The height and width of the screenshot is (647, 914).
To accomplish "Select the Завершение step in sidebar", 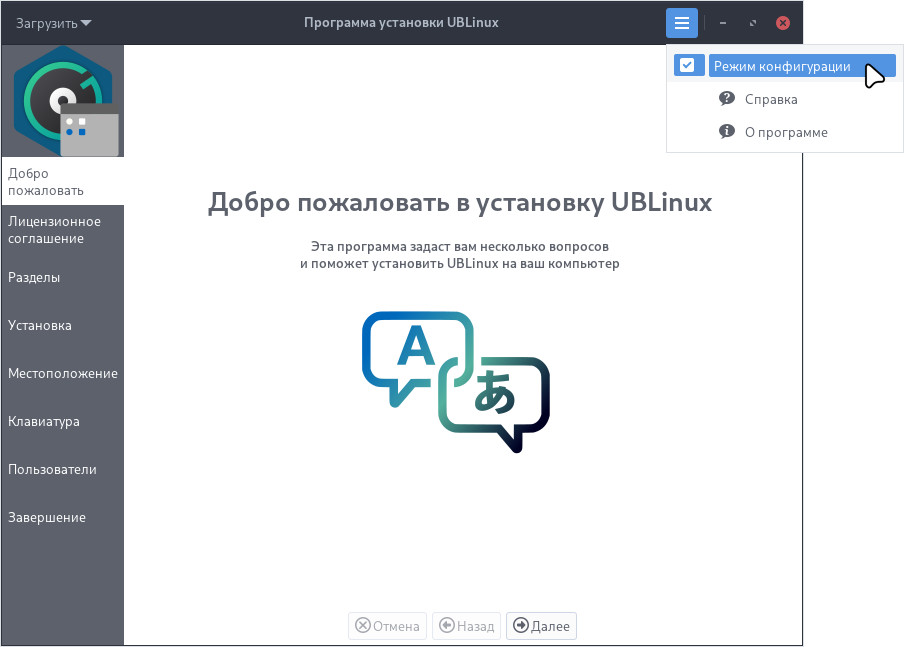I will click(x=45, y=517).
